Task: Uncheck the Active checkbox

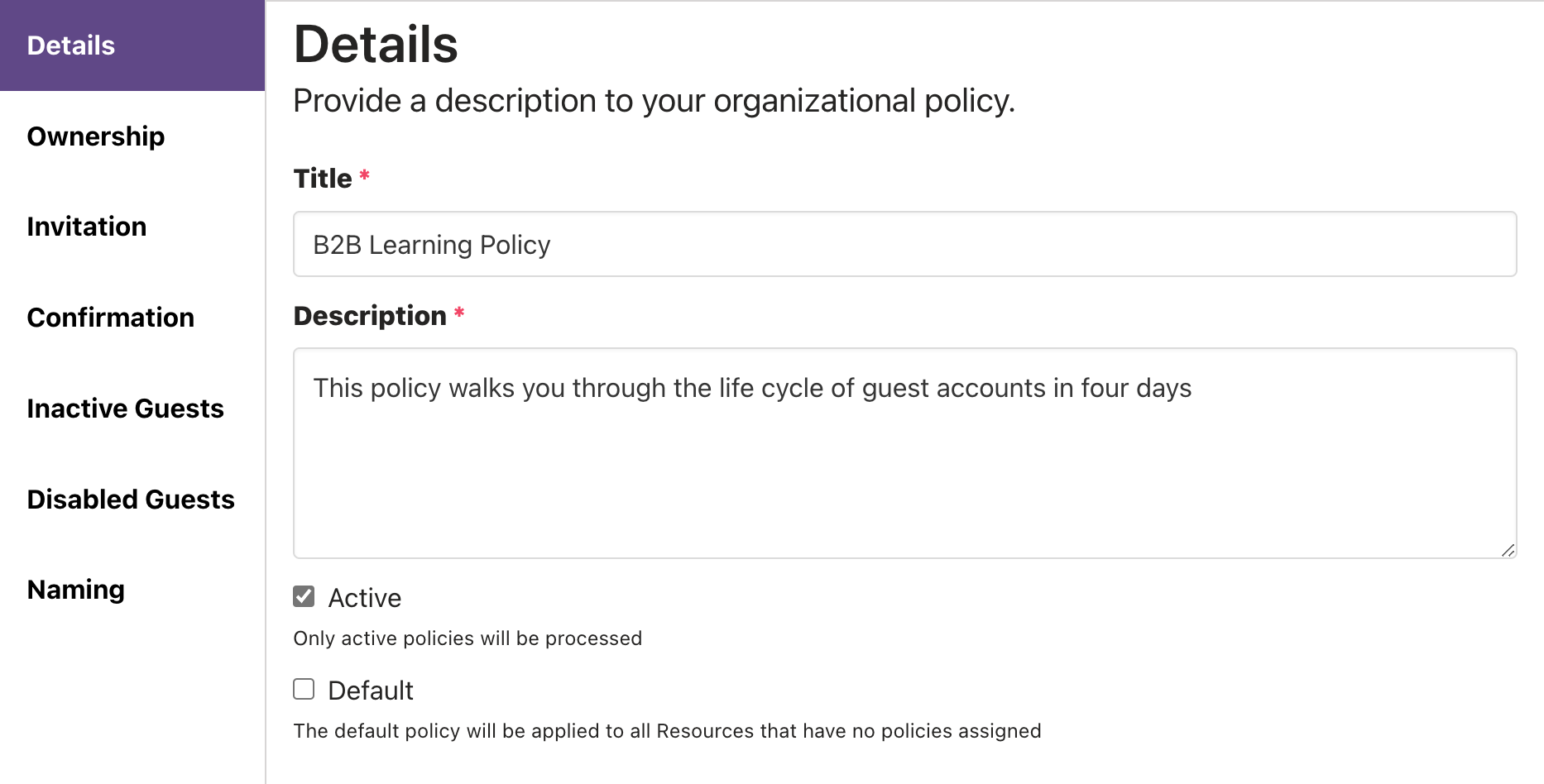Action: point(303,595)
